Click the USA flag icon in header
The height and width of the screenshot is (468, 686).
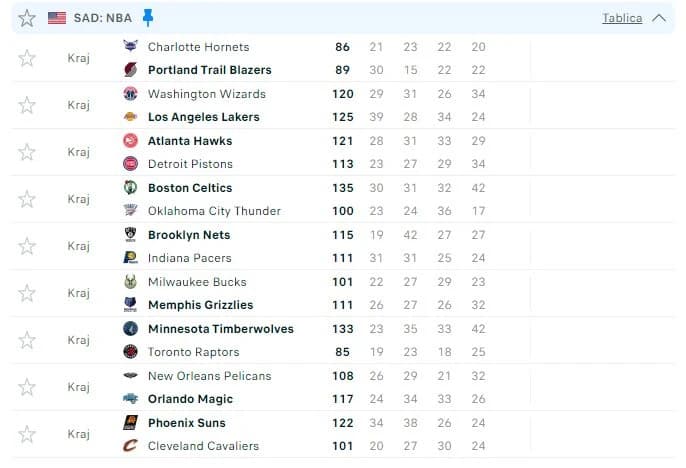pos(57,18)
